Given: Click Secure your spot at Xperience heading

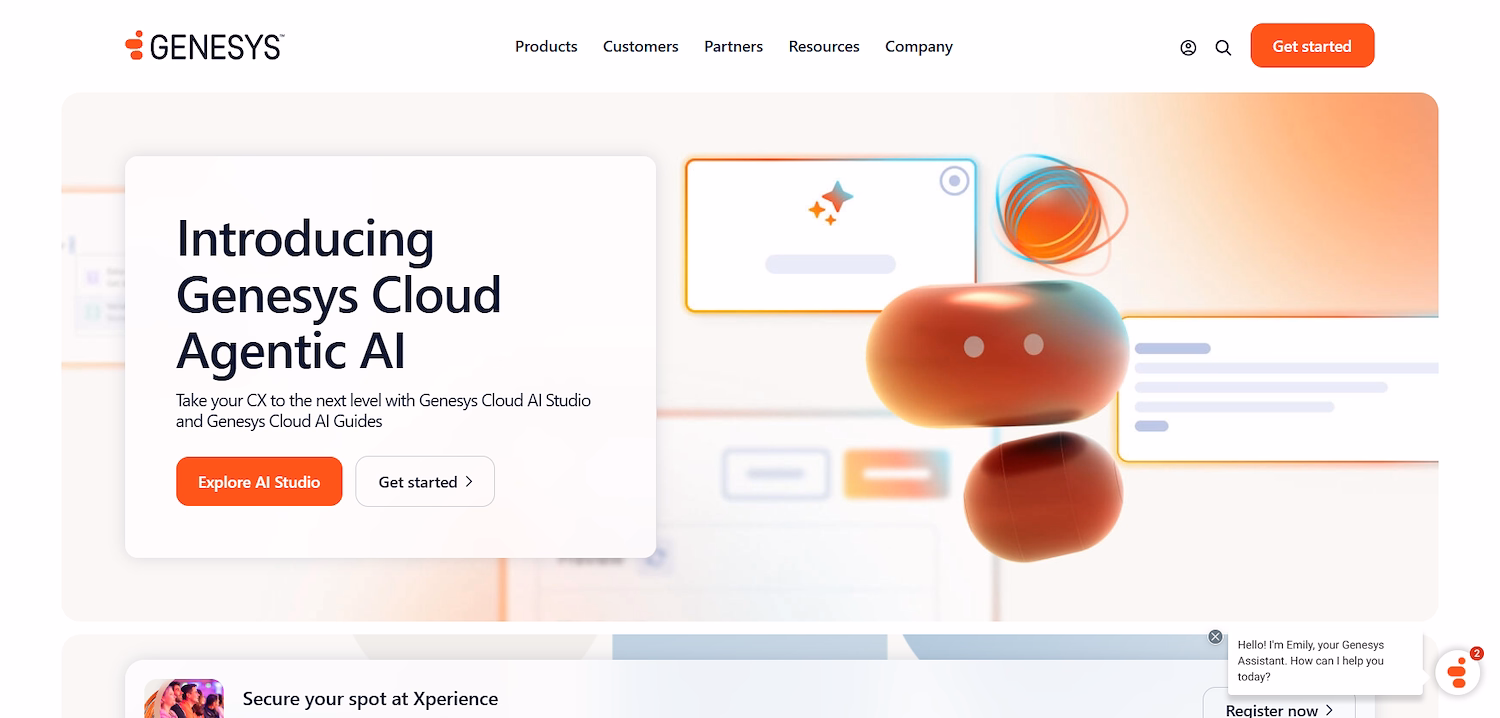Looking at the screenshot, I should click(x=370, y=699).
